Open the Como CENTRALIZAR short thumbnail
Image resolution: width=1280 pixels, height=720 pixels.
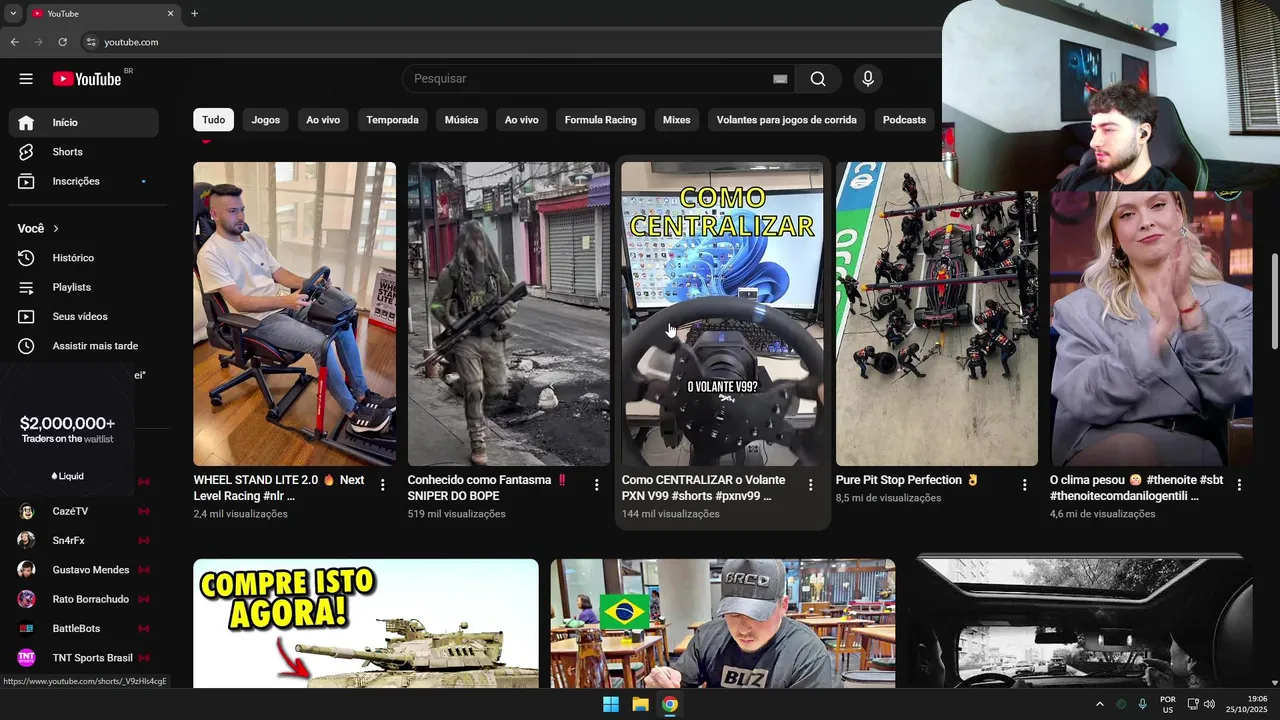tap(722, 314)
